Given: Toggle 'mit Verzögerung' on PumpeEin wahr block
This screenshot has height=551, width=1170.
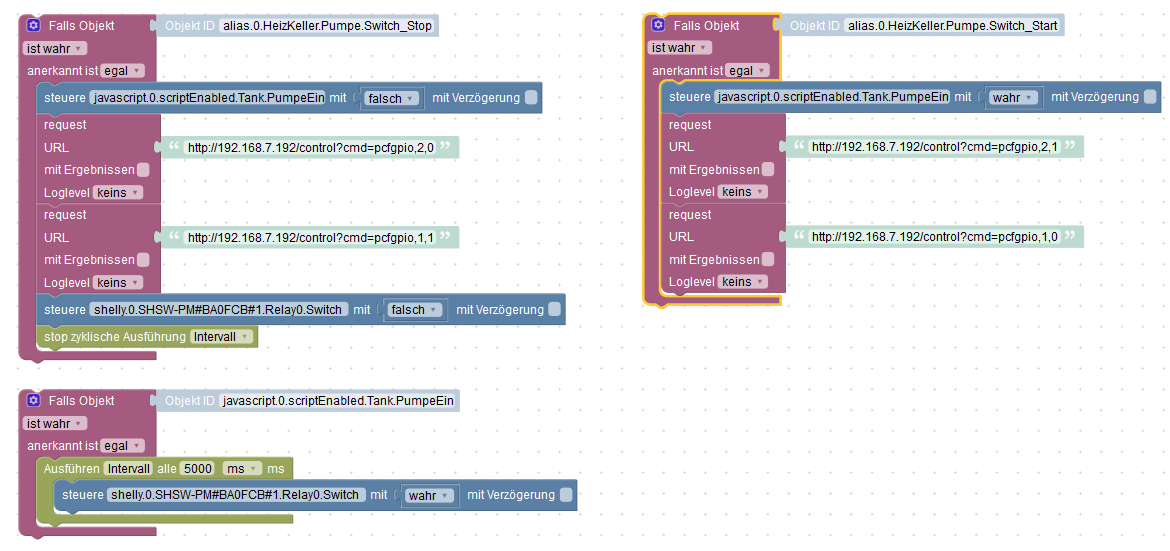Looking at the screenshot, I should [x=1150, y=97].
